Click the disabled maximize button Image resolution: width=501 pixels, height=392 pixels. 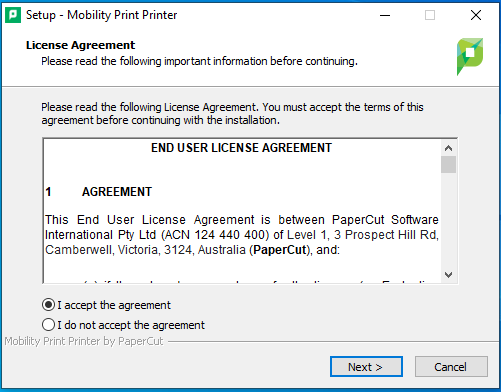coord(430,15)
